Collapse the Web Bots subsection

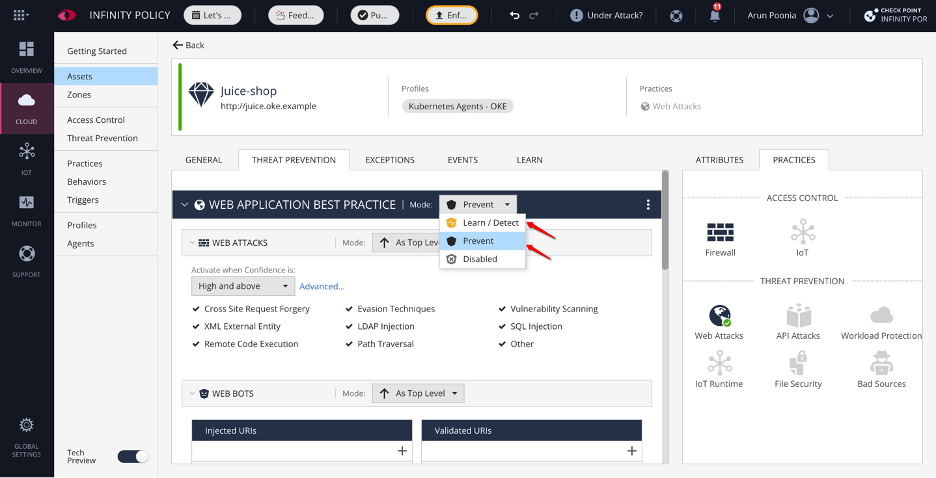coord(192,394)
